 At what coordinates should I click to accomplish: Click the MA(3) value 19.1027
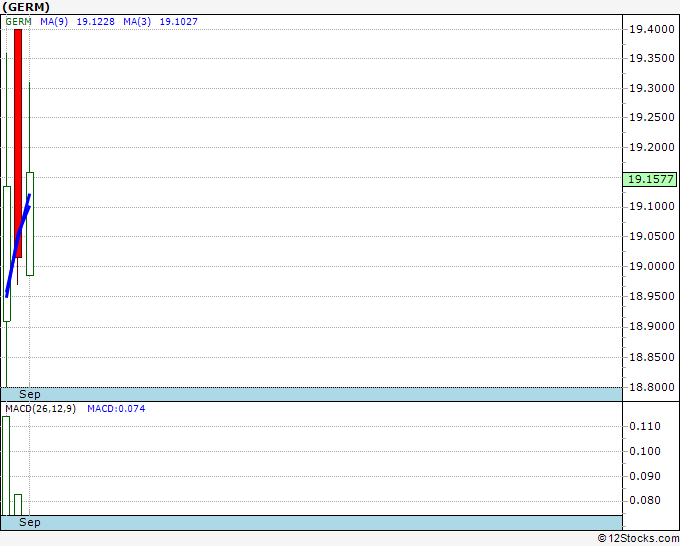point(179,22)
